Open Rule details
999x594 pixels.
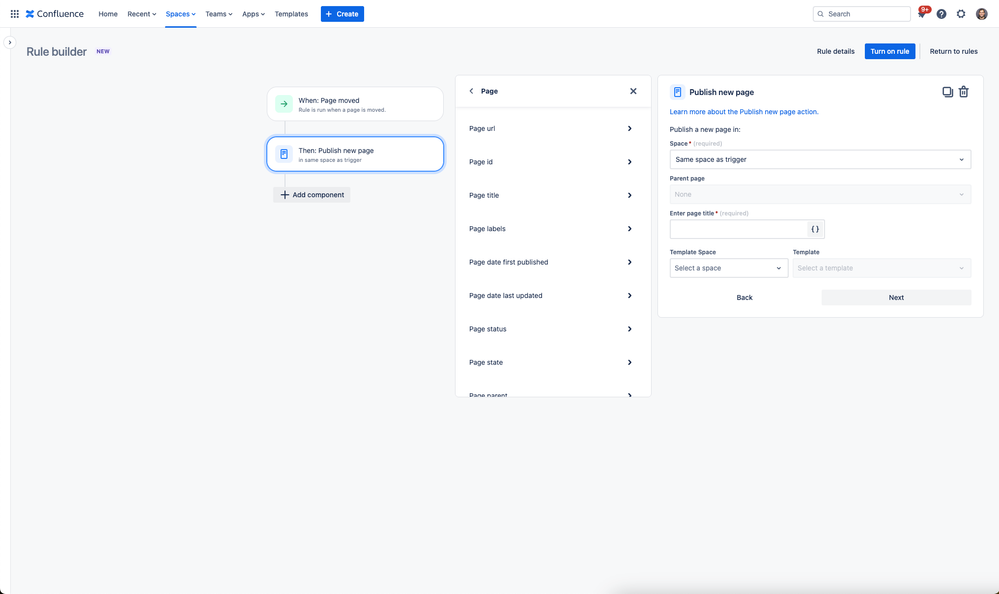pos(835,52)
